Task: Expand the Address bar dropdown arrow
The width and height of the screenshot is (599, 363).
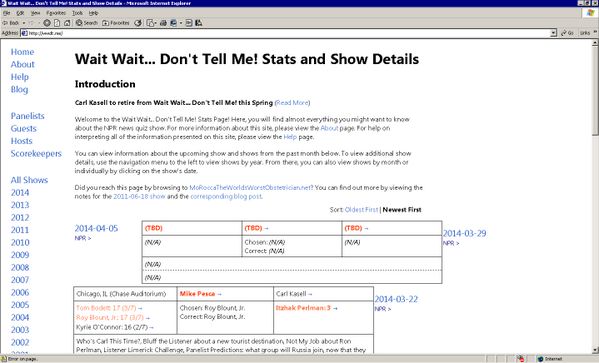Action: coord(554,33)
